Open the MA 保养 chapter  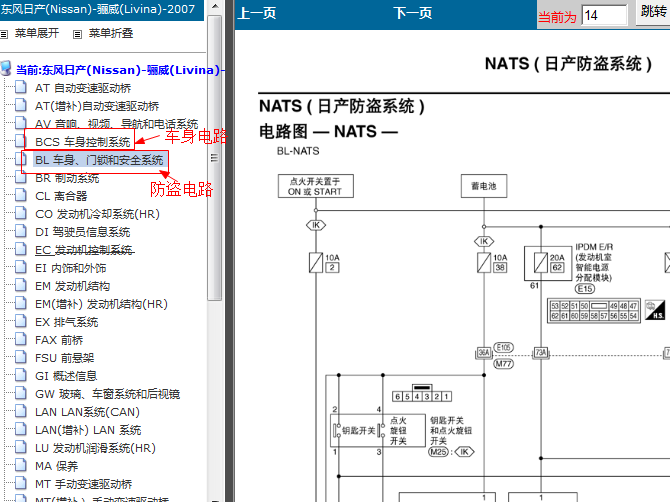pos(56,466)
